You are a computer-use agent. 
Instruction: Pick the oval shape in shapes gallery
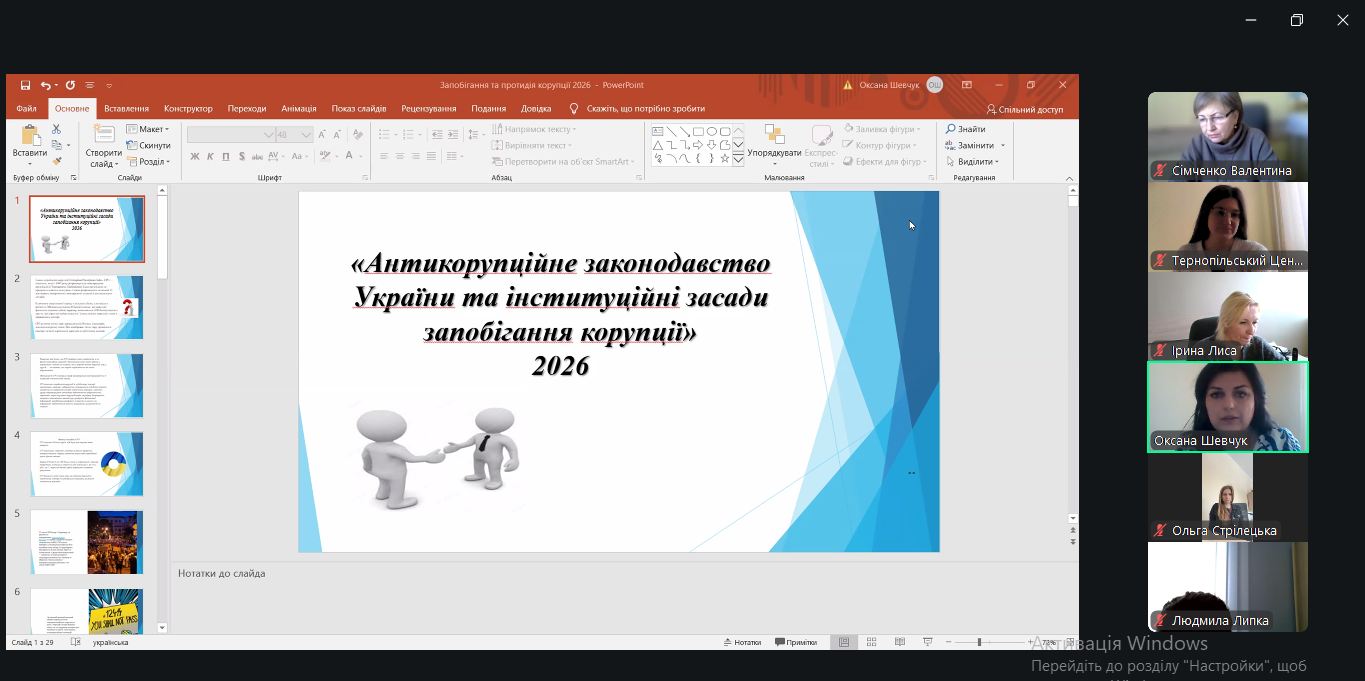[711, 131]
